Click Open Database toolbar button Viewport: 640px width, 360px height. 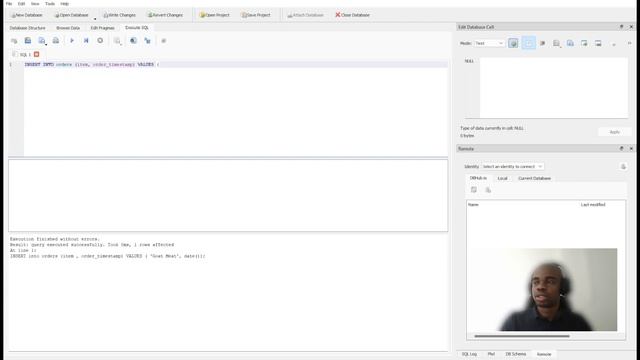click(72, 15)
